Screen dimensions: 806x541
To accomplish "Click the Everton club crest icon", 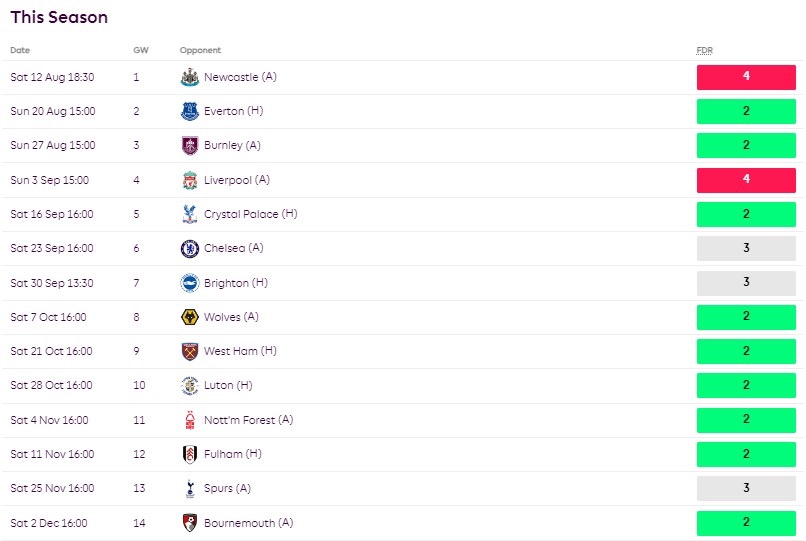I will pyautogui.click(x=189, y=111).
